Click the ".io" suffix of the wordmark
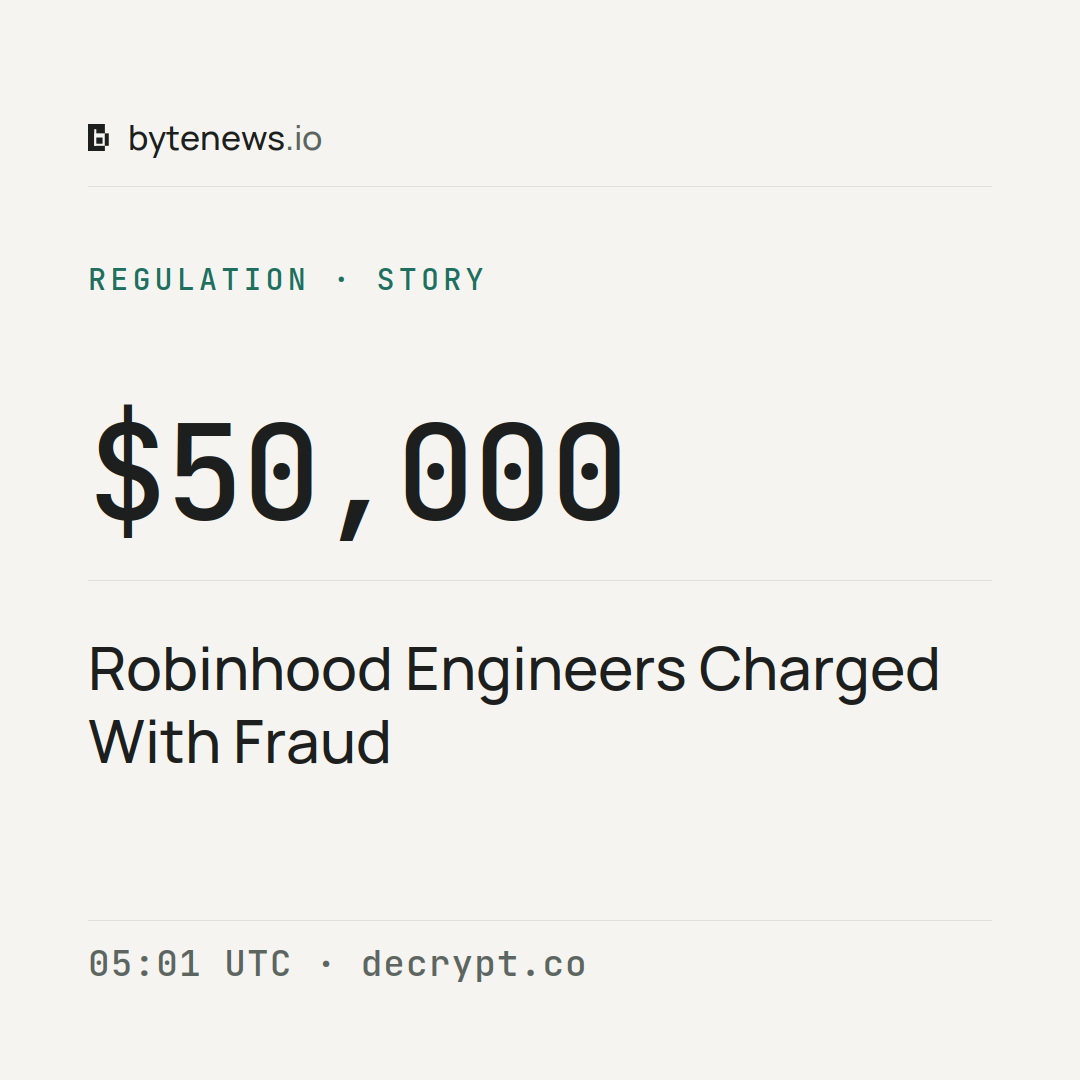 point(304,139)
